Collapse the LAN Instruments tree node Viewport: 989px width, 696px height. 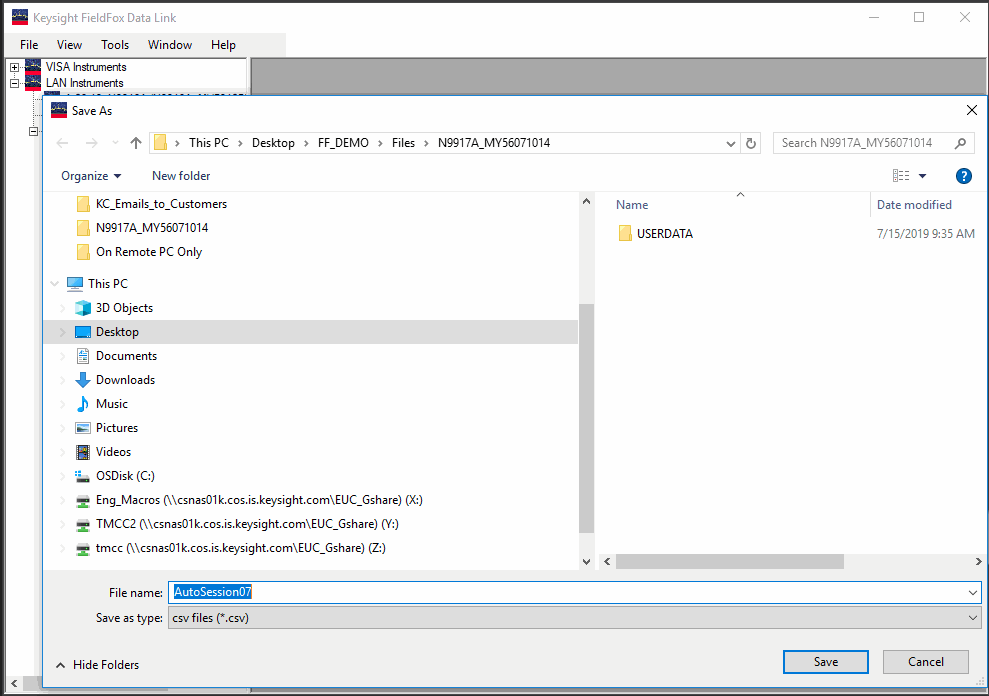click(x=13, y=82)
